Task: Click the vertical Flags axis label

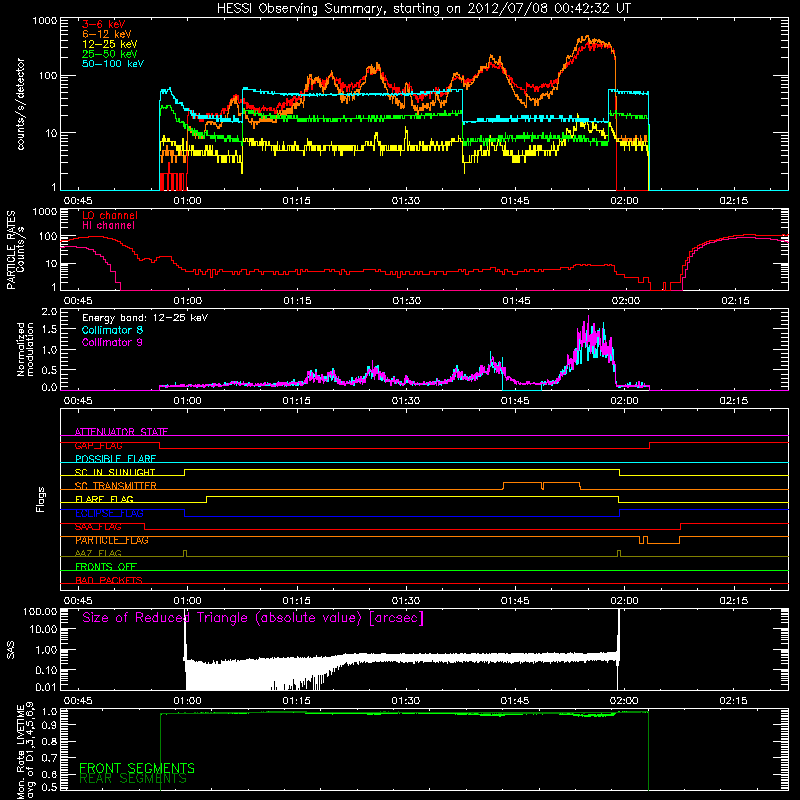Action: point(41,499)
